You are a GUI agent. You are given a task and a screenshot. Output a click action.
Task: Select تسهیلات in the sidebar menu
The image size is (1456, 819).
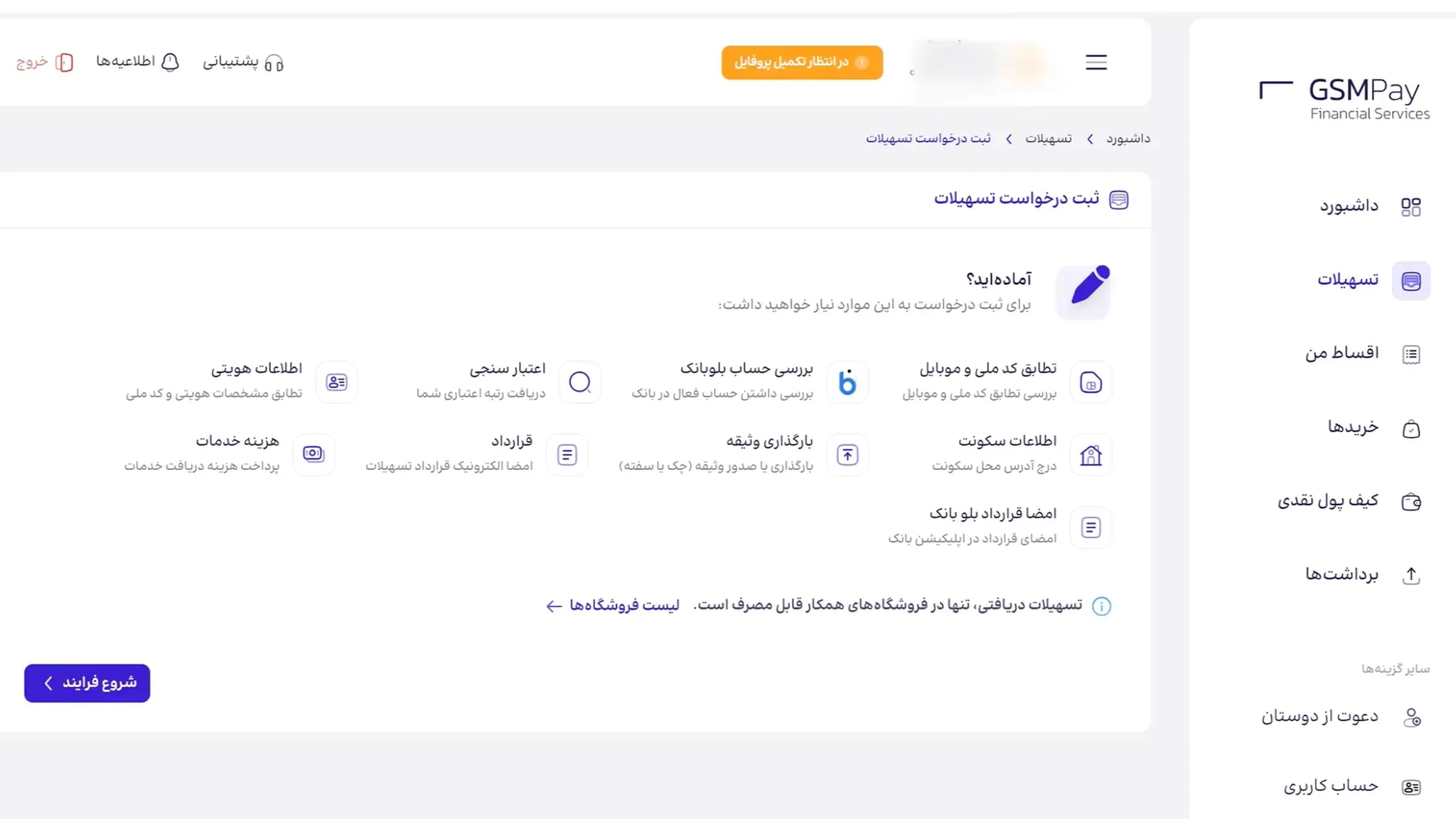tap(1347, 279)
